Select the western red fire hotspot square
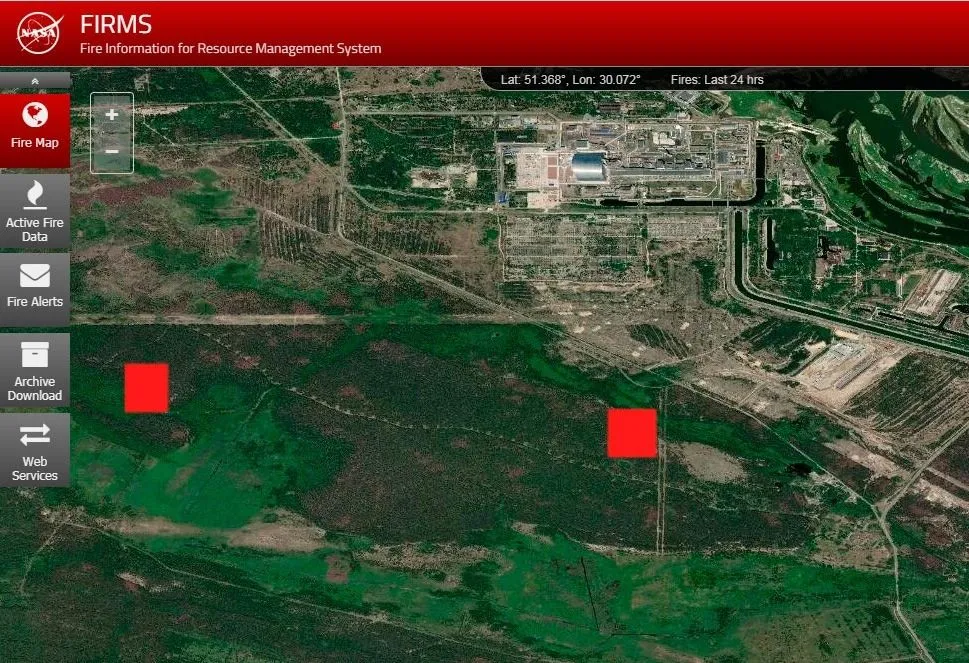The width and height of the screenshot is (969, 663). pyautogui.click(x=146, y=388)
